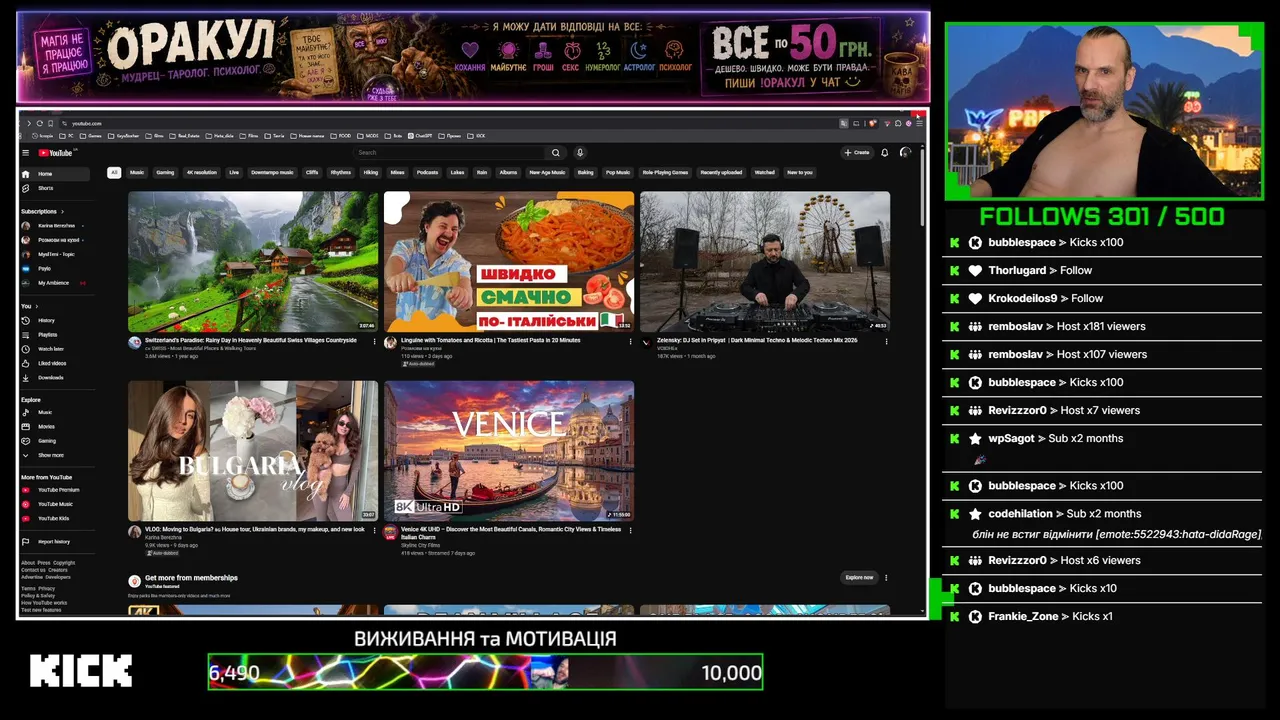Open the Linguine pasta video thumbnail
Screen dimensions: 1280x720
click(509, 261)
